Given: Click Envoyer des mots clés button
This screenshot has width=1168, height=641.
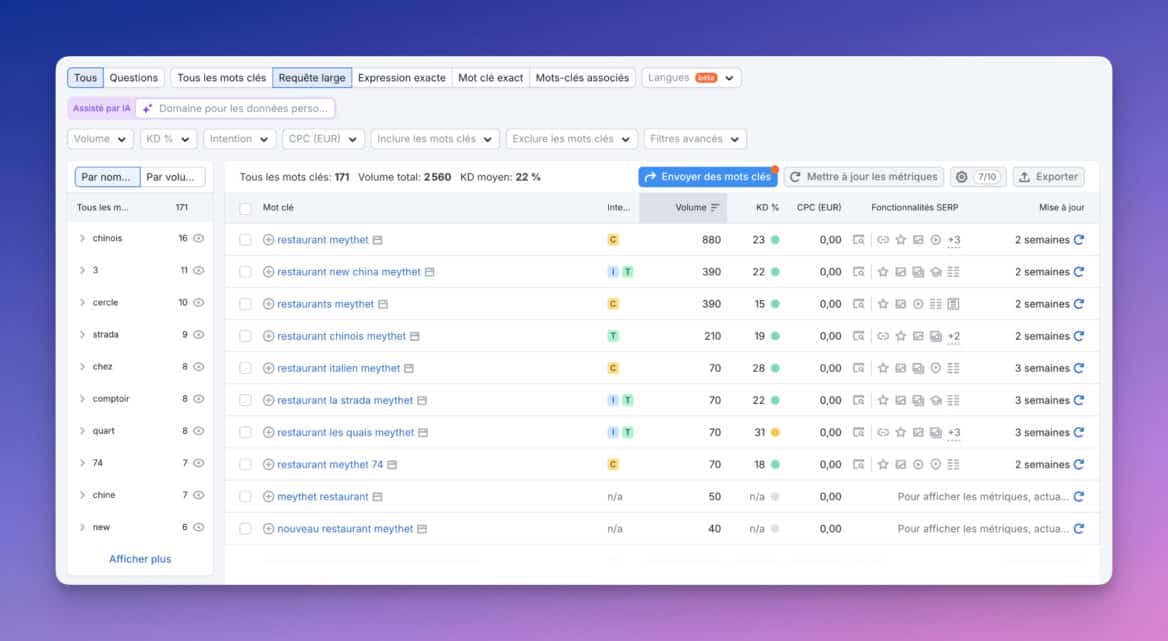Looking at the screenshot, I should click(x=708, y=176).
